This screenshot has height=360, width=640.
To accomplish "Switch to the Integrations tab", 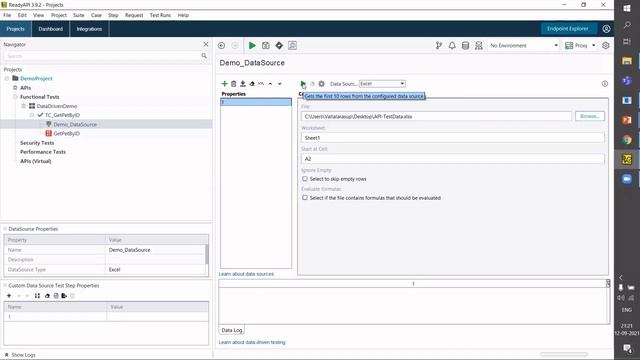I will [x=89, y=29].
